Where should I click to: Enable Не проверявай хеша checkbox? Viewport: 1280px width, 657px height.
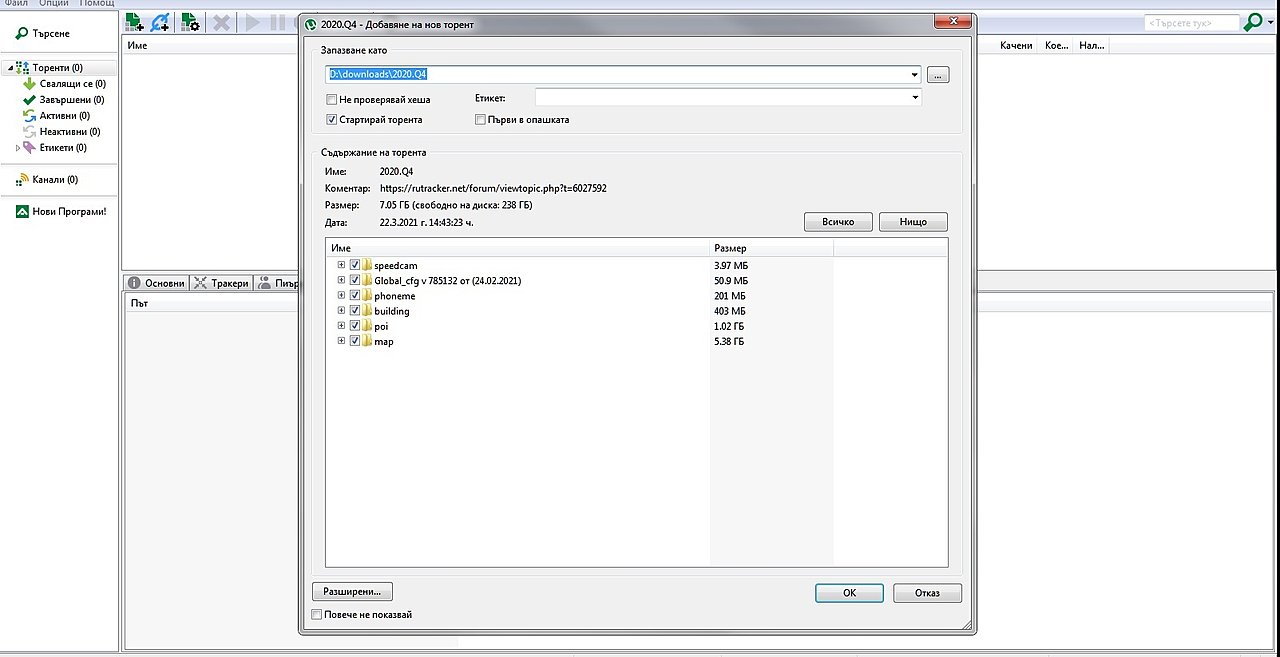332,100
